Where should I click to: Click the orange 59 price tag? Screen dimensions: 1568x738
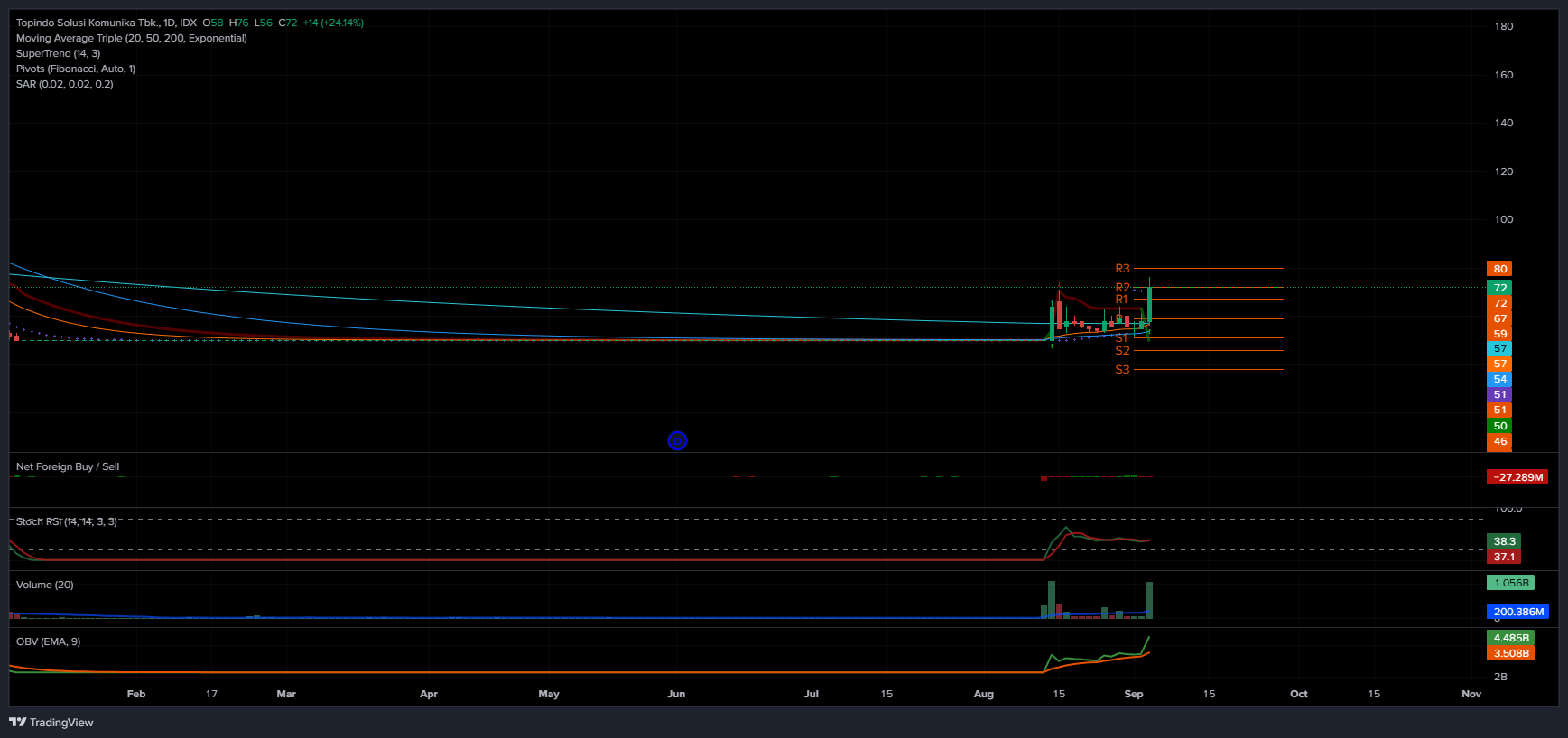coord(1499,334)
